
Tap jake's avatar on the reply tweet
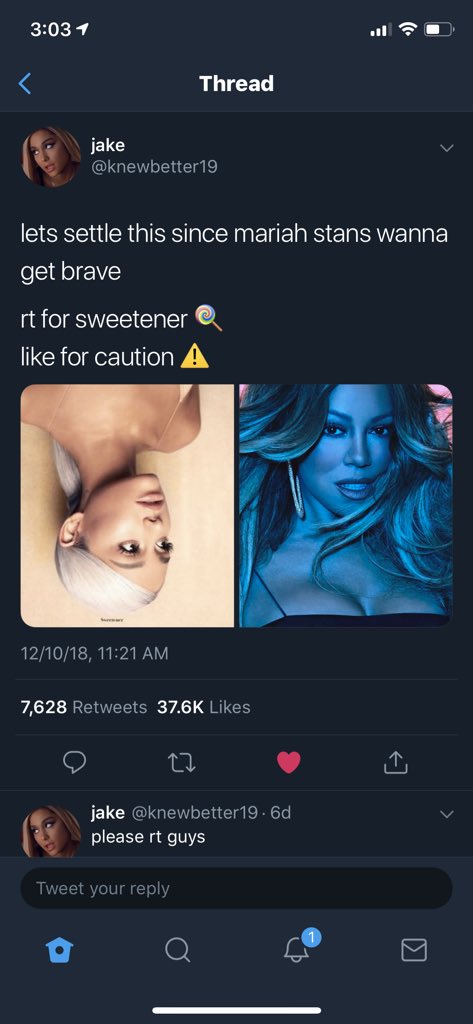pyautogui.click(x=51, y=831)
